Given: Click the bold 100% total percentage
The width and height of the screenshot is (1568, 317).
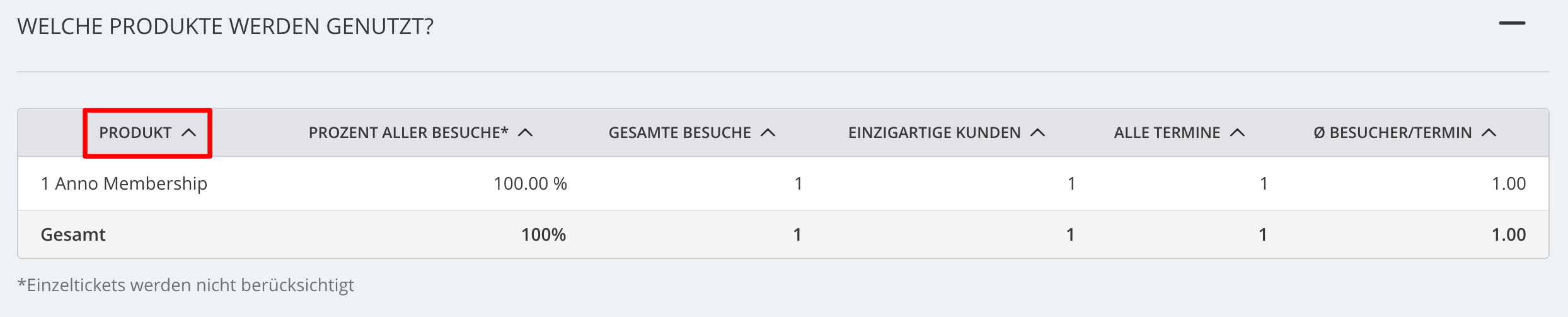Looking at the screenshot, I should [x=544, y=235].
